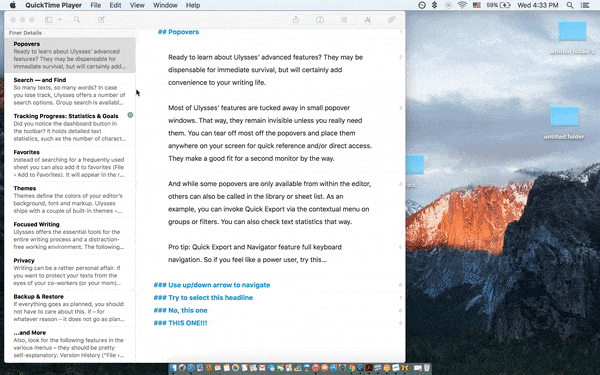
Task: Open Quick Export share icon
Action: [296, 20]
